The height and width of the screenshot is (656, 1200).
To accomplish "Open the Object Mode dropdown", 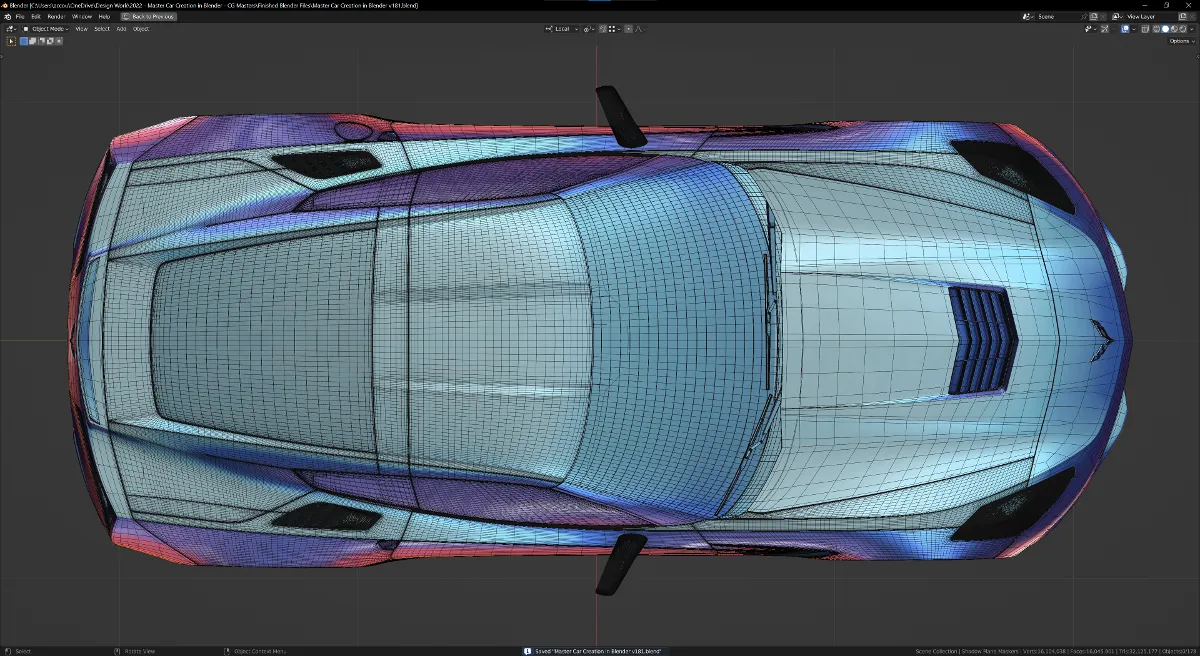I will (45, 29).
